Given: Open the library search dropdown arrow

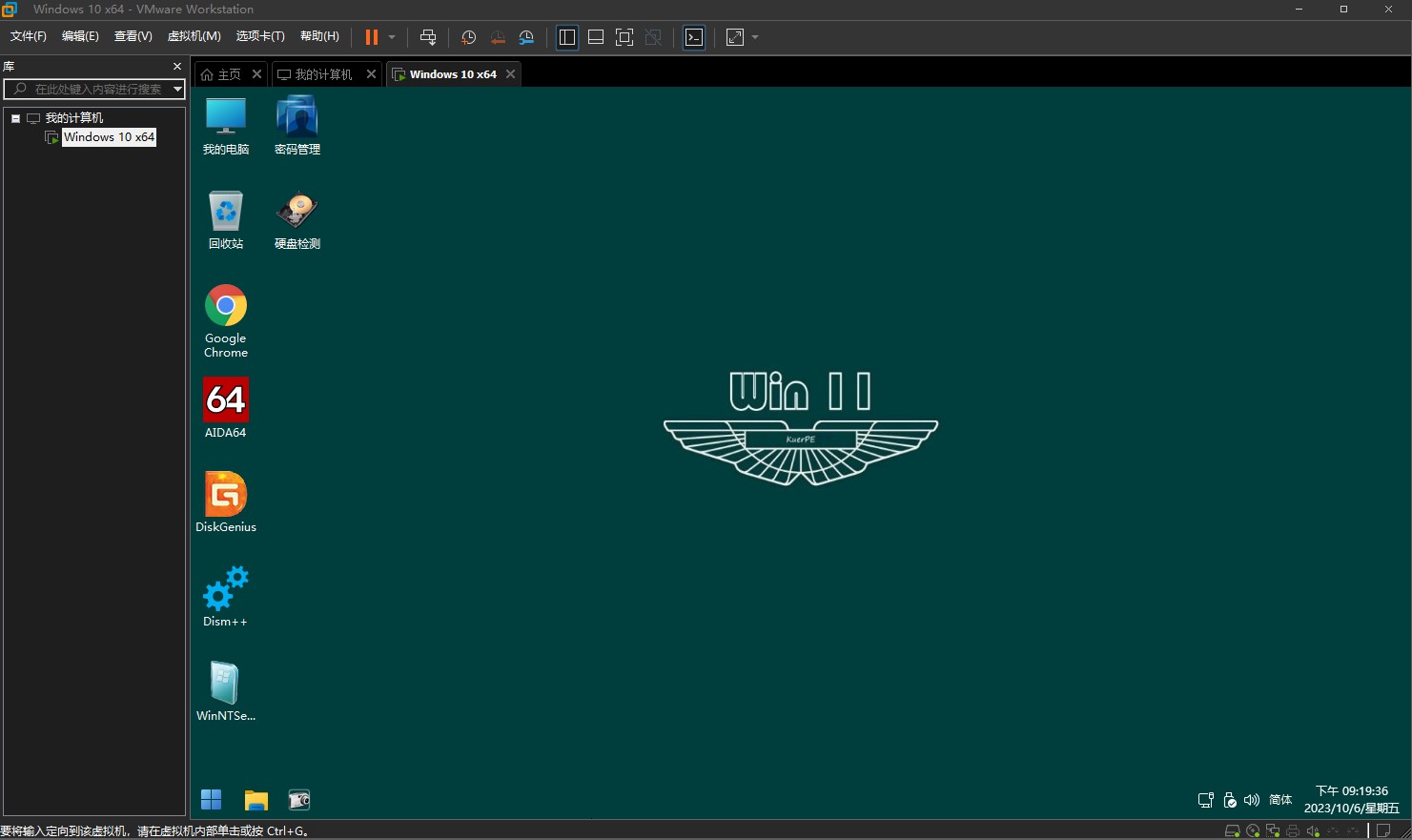Looking at the screenshot, I should 177,89.
